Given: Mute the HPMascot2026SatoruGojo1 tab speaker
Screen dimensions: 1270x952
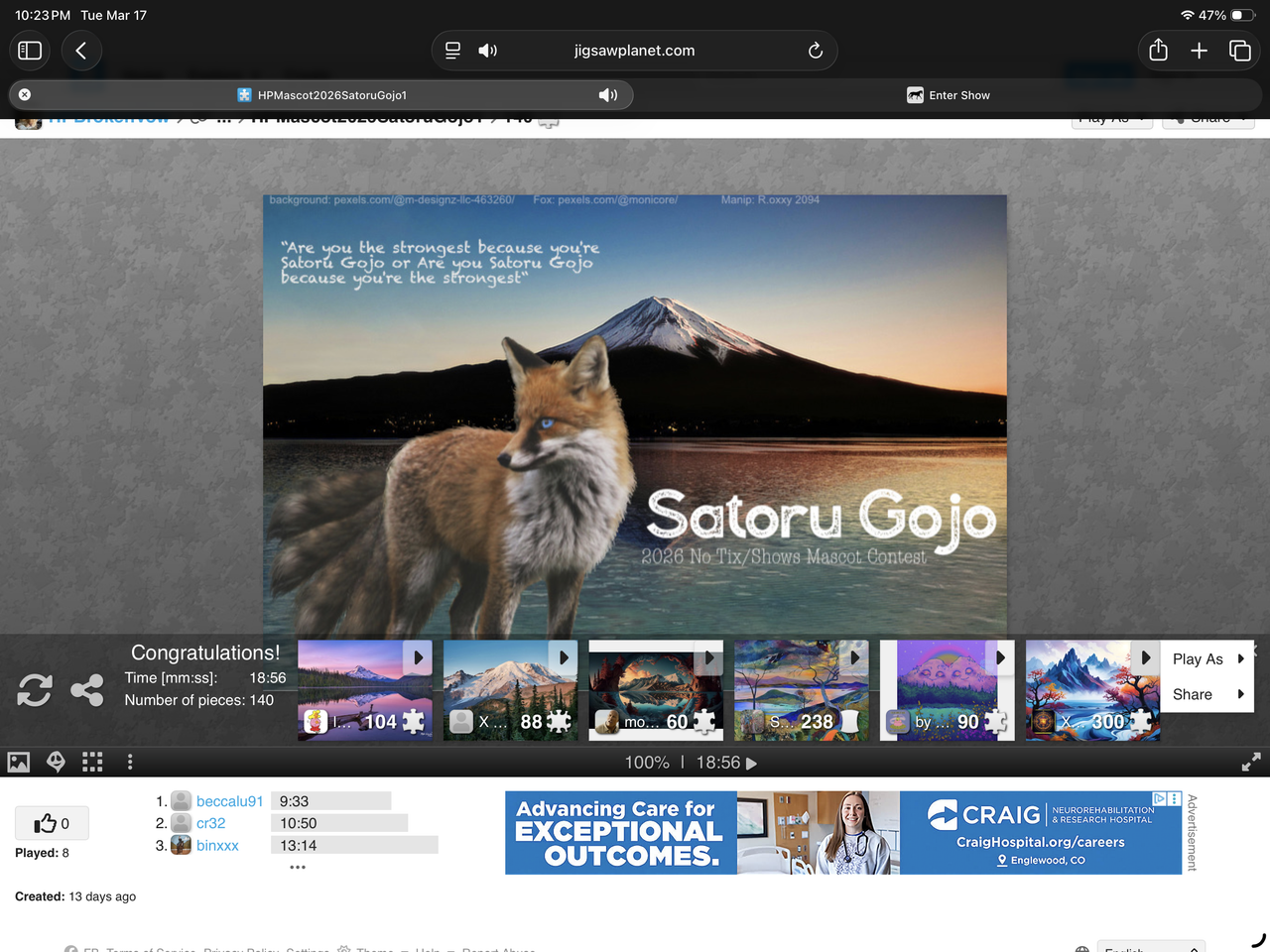Looking at the screenshot, I should pyautogui.click(x=608, y=95).
